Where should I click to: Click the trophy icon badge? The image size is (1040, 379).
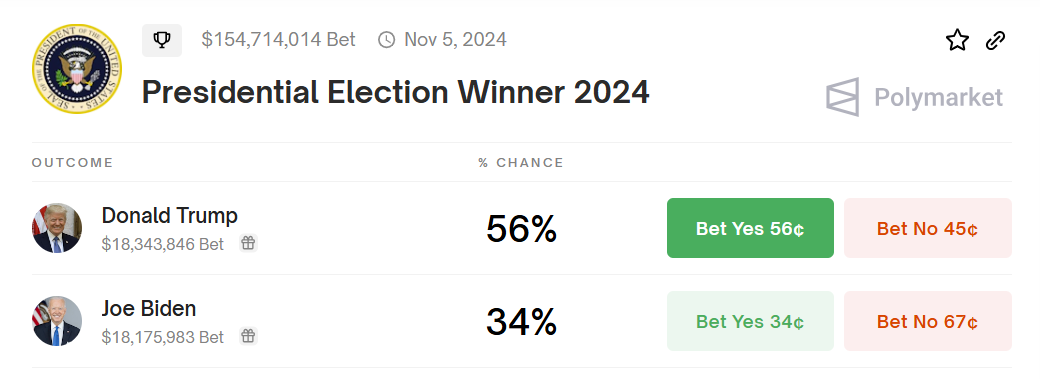(162, 40)
